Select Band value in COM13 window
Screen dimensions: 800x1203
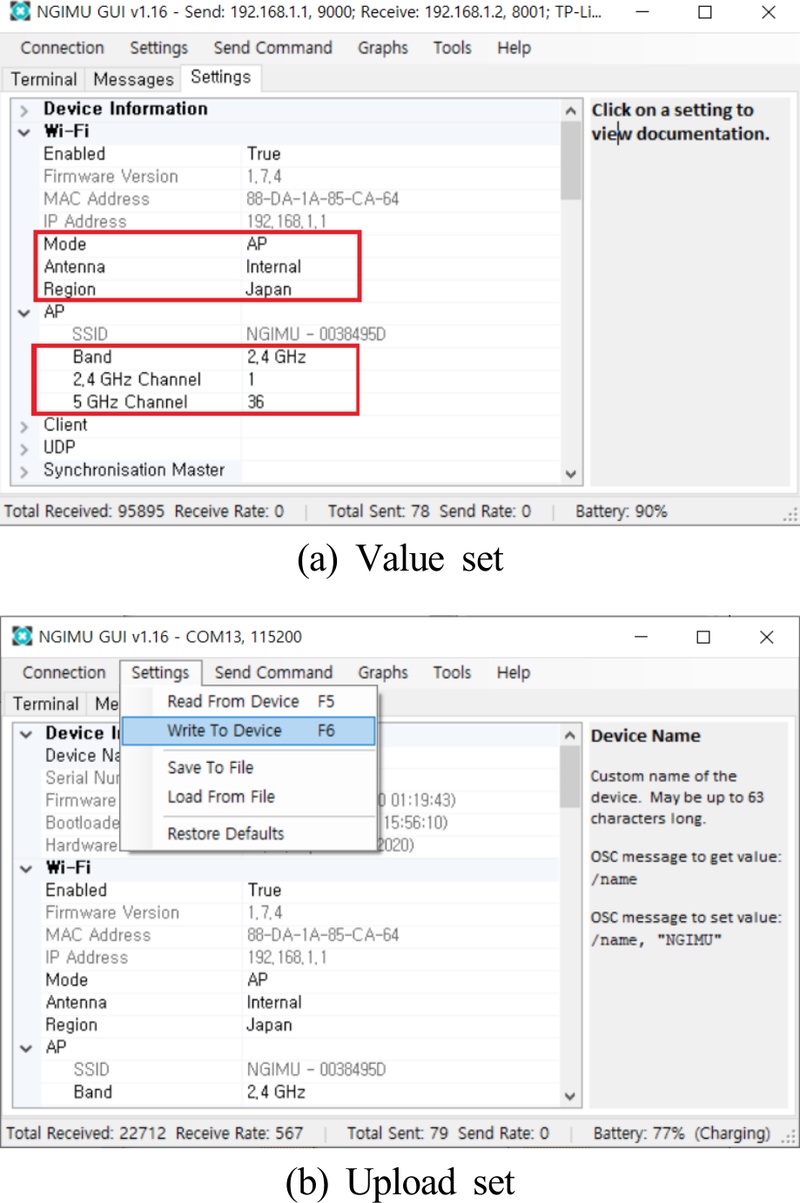coord(277,1093)
